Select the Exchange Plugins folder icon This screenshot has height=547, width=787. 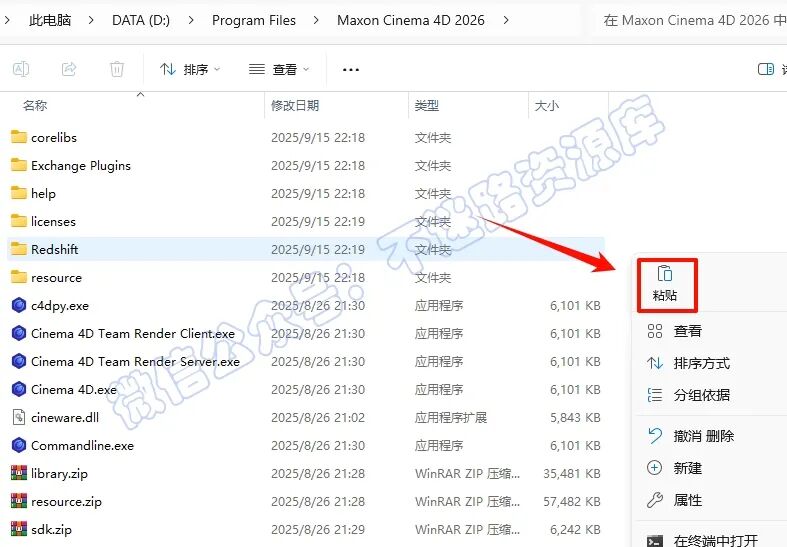(x=19, y=165)
